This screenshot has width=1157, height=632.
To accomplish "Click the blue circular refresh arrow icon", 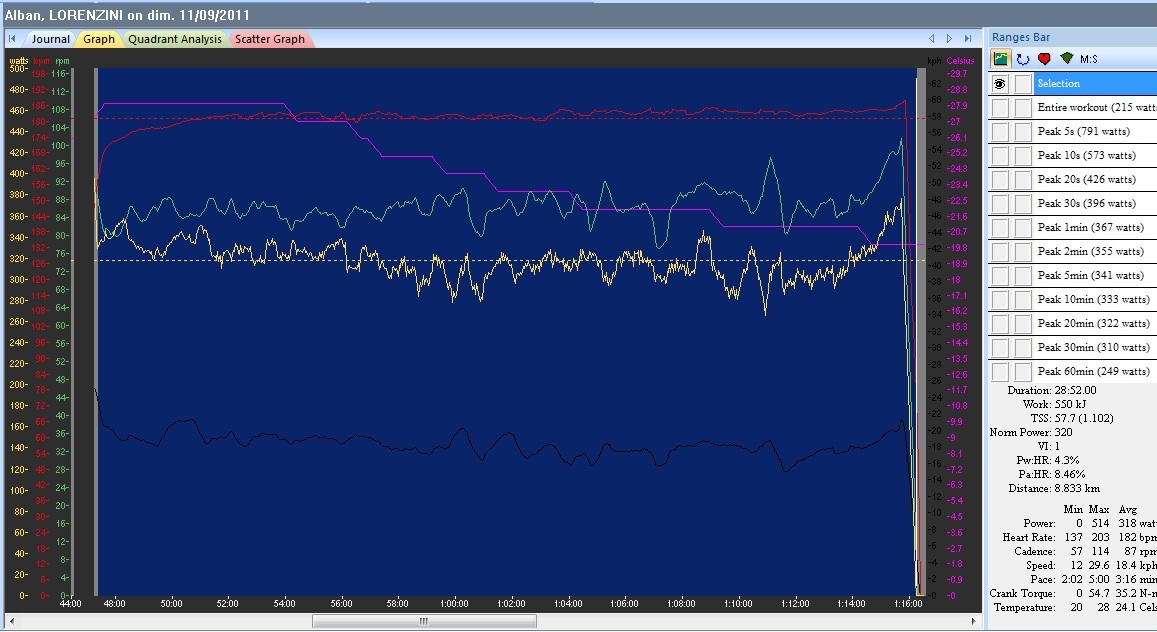I will point(1023,59).
